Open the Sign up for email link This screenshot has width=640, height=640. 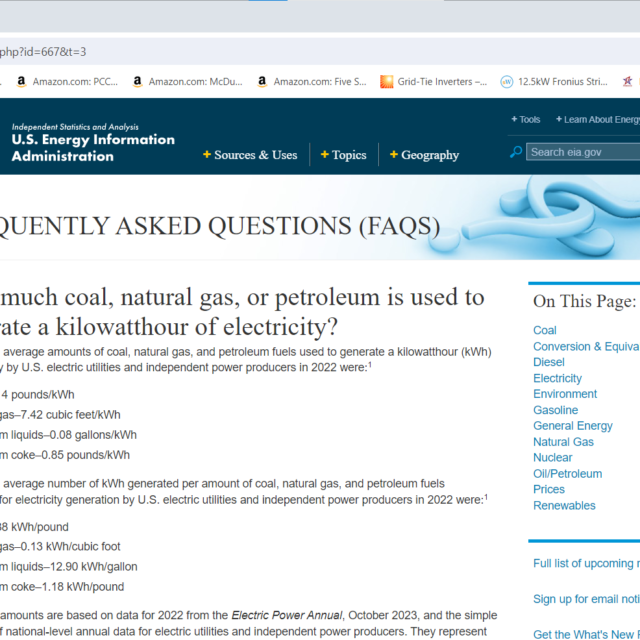[x=586, y=599]
